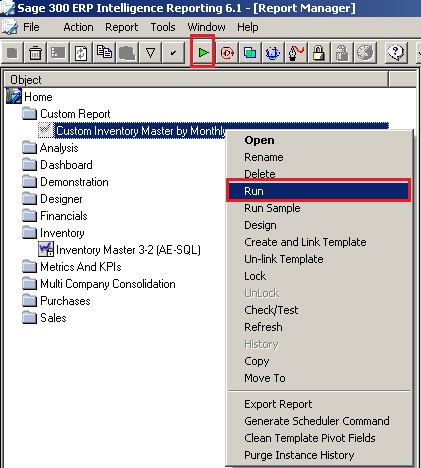Click the Custom Inventory Master report checkmark icon
This screenshot has height=468, width=421.
click(x=46, y=130)
